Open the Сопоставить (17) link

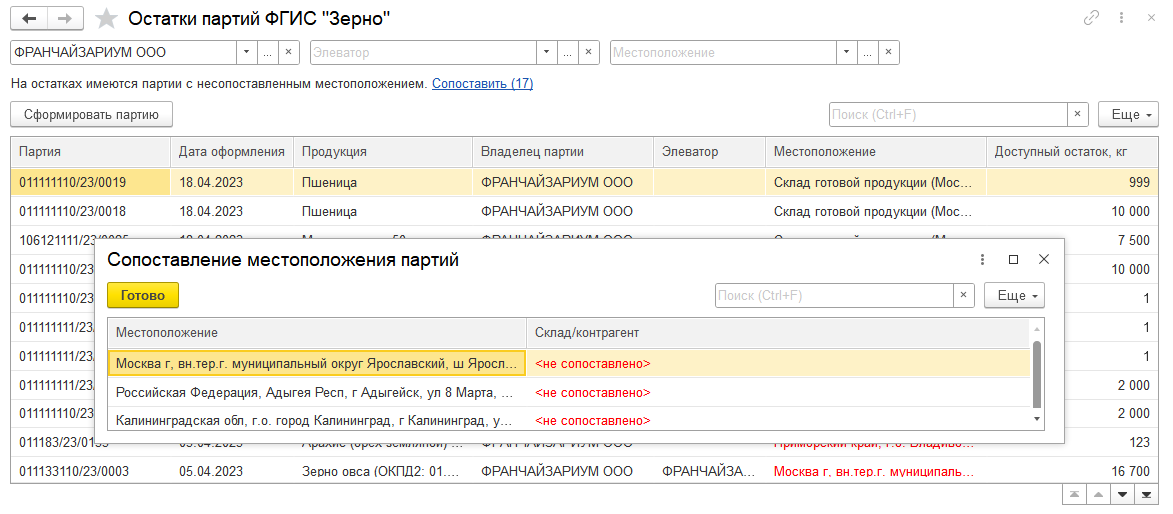[482, 84]
